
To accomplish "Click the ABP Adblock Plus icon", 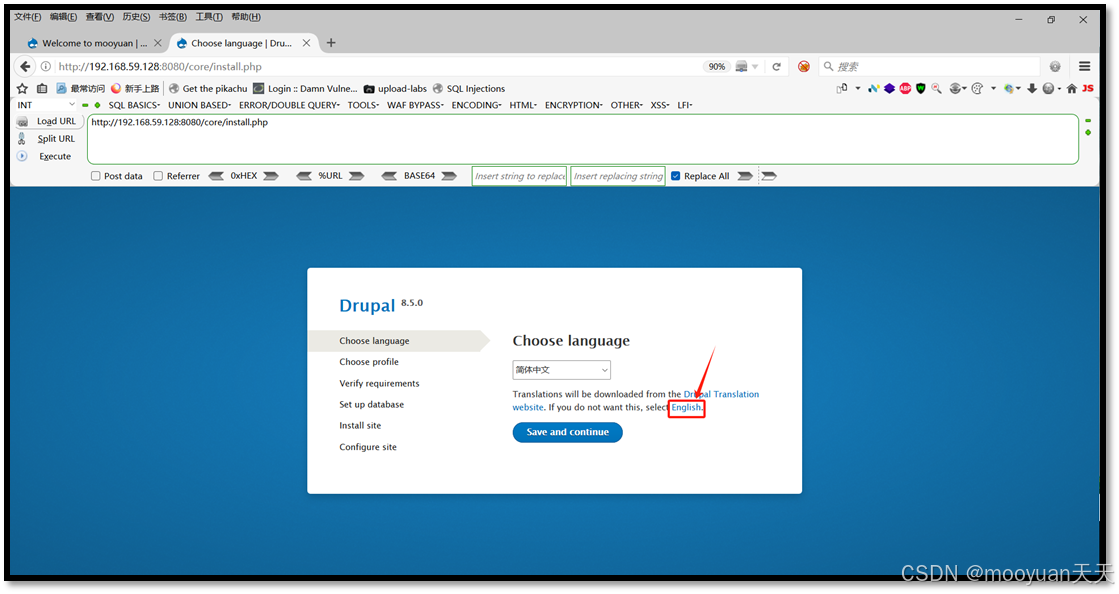I will point(905,89).
